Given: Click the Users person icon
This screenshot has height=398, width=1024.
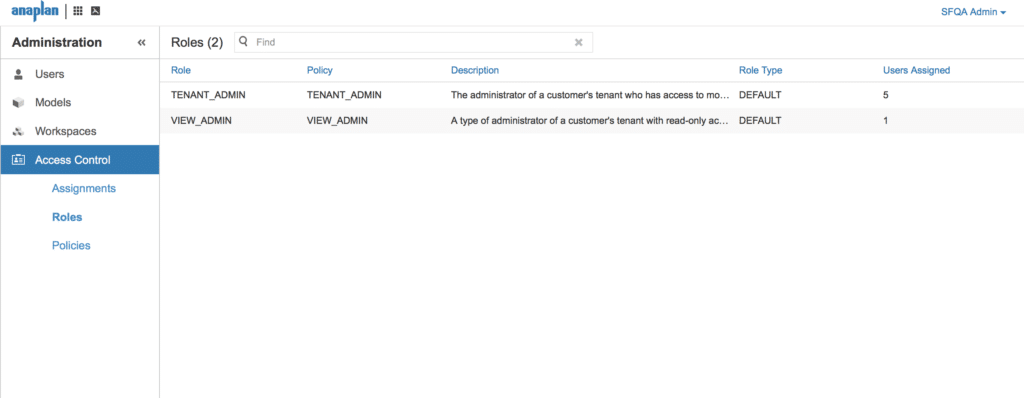Looking at the screenshot, I should click(x=18, y=75).
